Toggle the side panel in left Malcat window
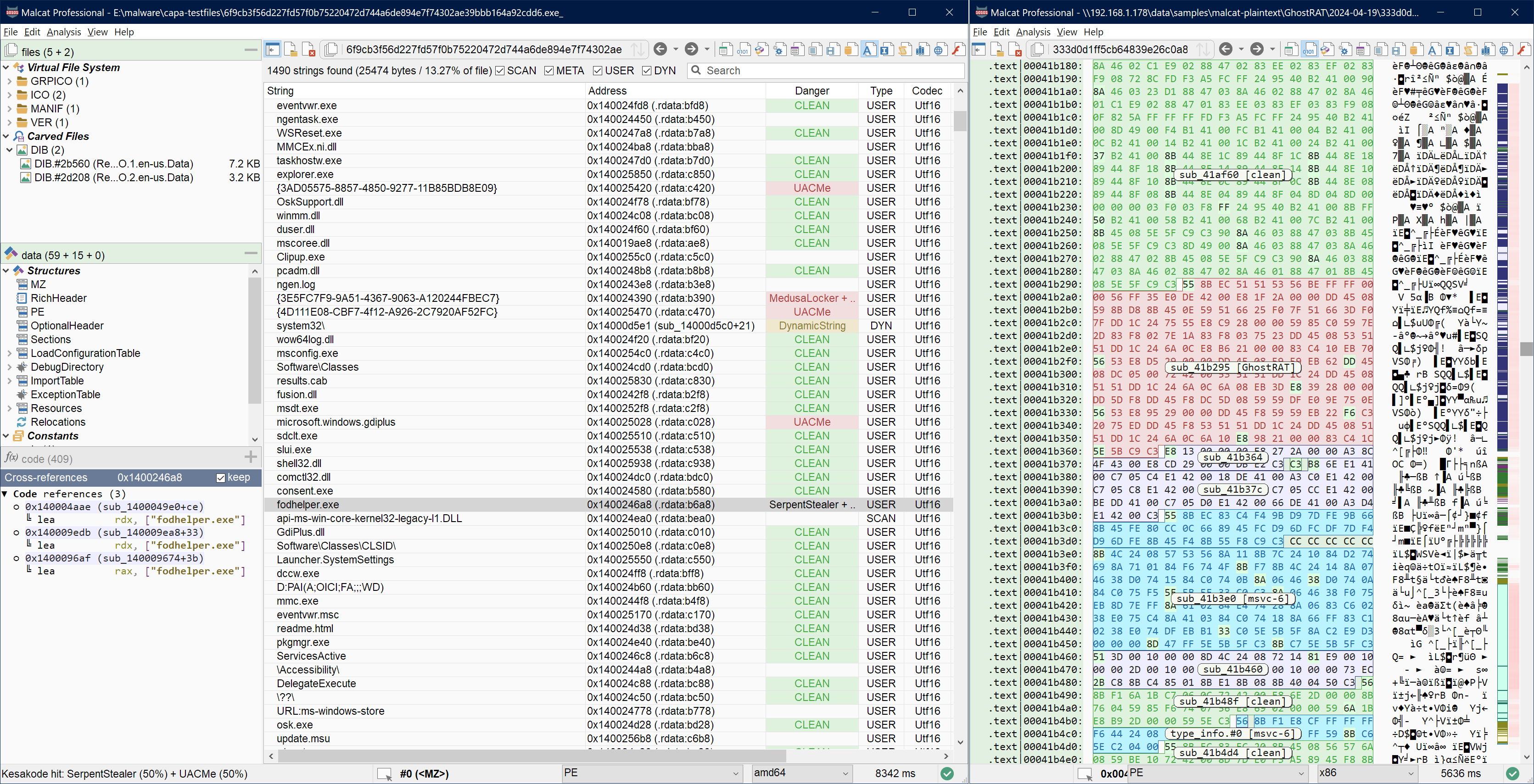 [x=273, y=50]
